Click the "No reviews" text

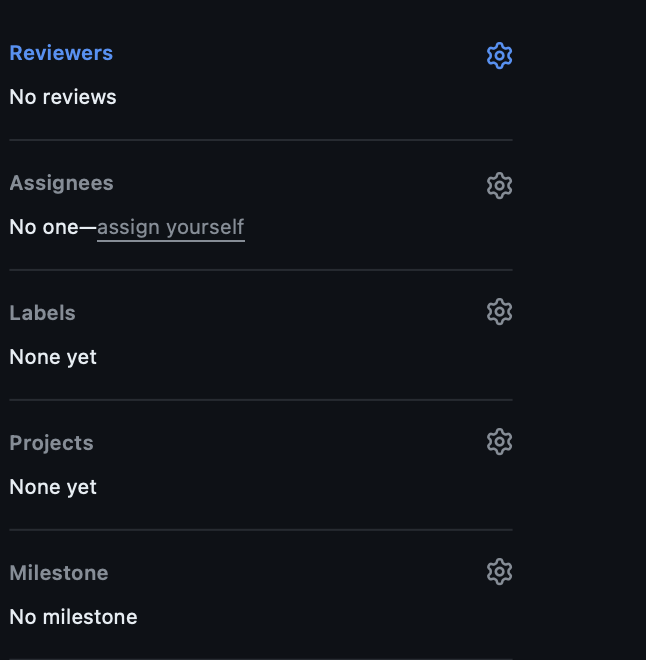click(62, 97)
